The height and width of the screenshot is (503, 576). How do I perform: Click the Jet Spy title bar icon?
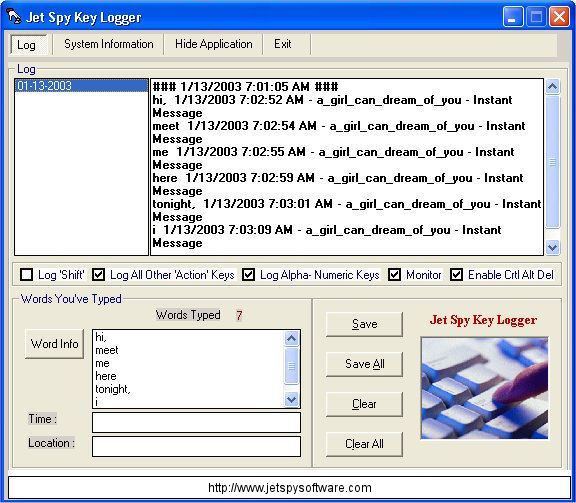point(14,17)
